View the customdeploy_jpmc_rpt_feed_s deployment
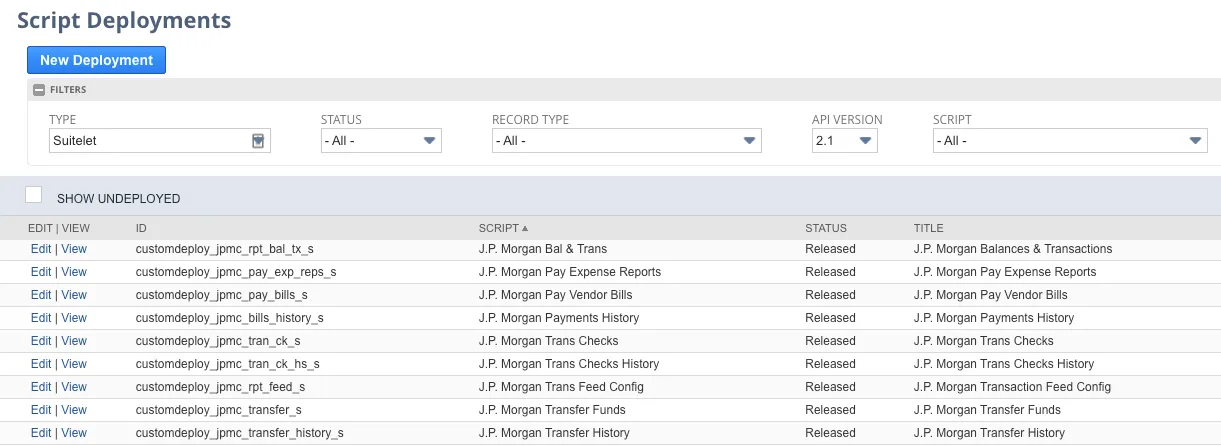The width and height of the screenshot is (1221, 446). (74, 387)
